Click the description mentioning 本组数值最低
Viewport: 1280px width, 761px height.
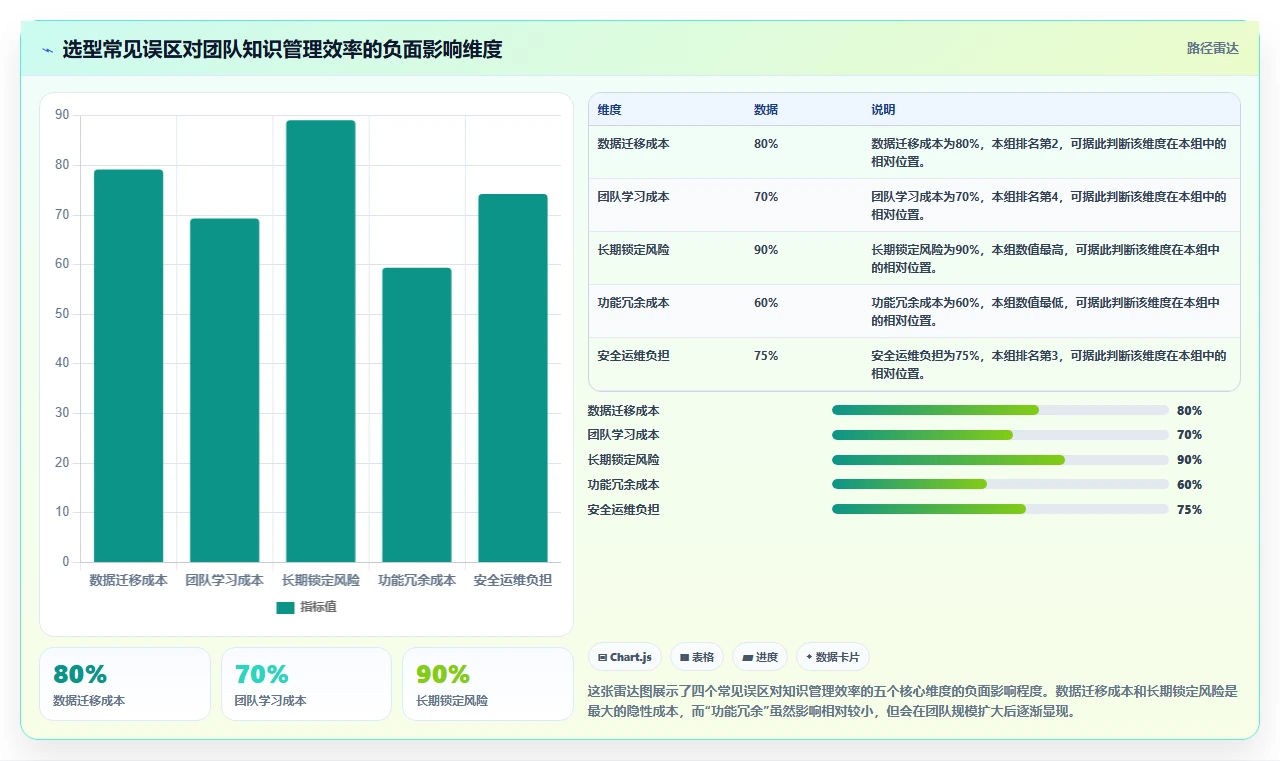pos(1047,311)
